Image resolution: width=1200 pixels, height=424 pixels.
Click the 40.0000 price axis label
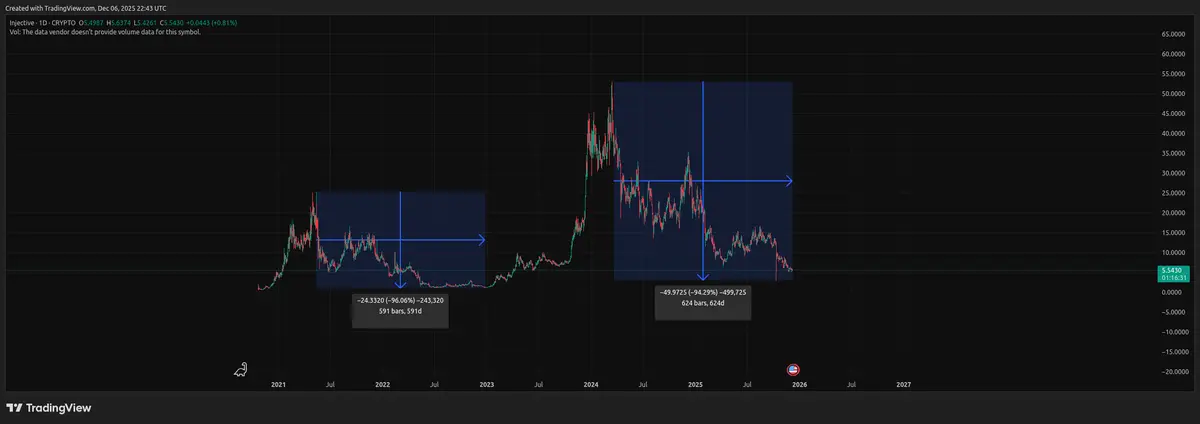(x=1174, y=133)
